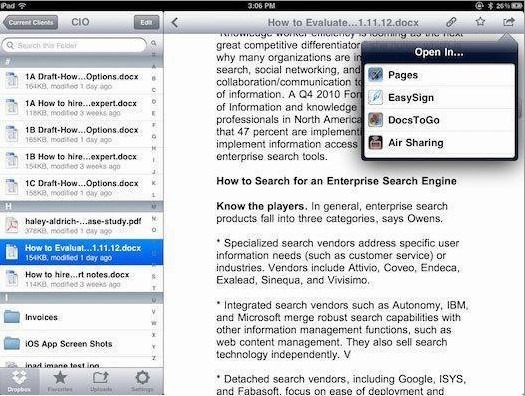The height and width of the screenshot is (396, 525).
Task: Open 1A Draft-How...Options.docx
Action: (x=75, y=81)
